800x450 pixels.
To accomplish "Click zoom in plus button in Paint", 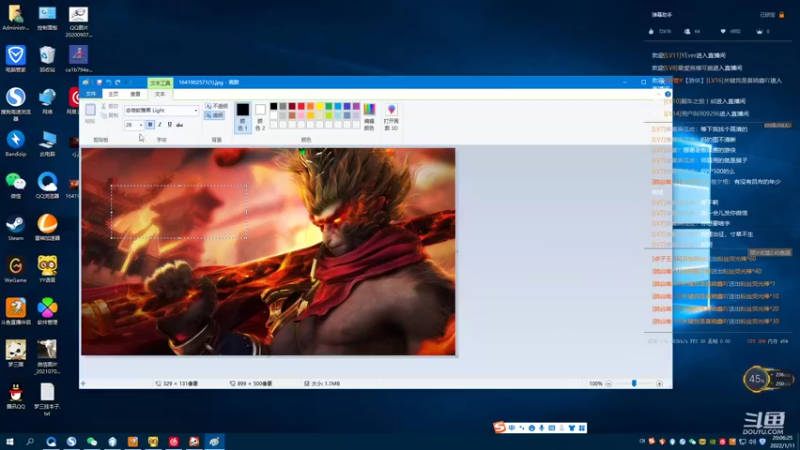I will 659,383.
